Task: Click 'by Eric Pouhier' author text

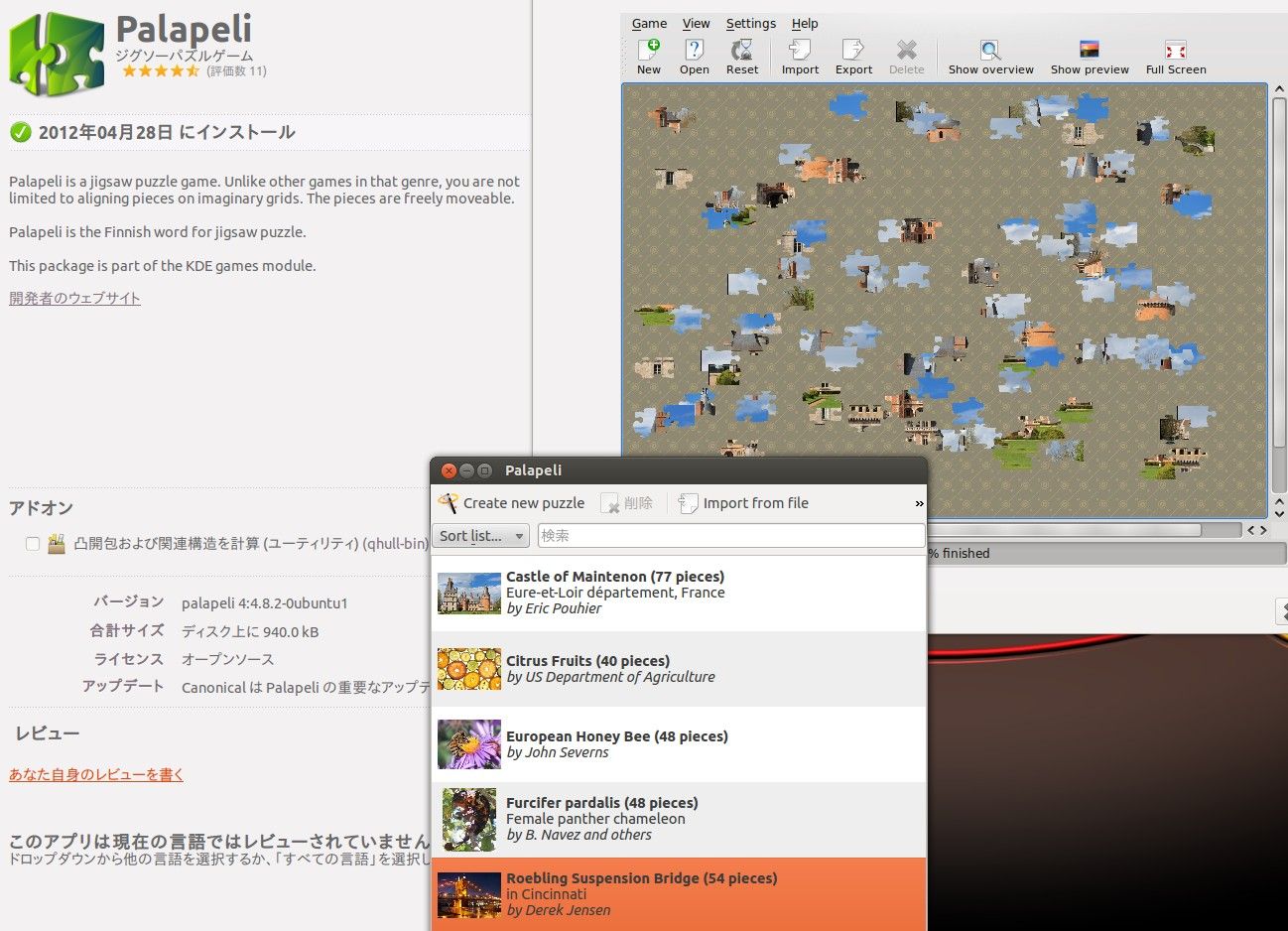Action: 554,608
